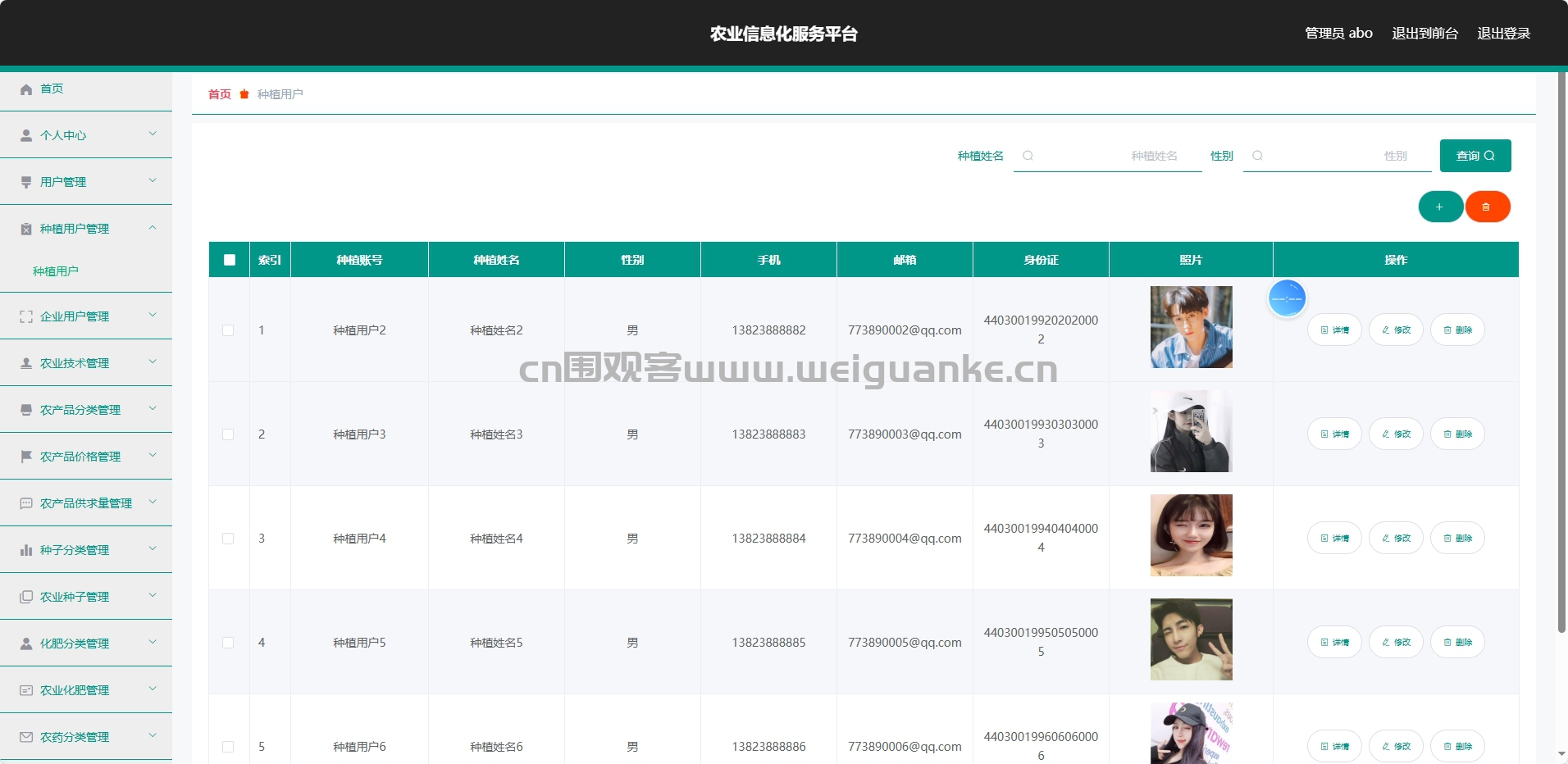The width and height of the screenshot is (1568, 764).
Task: Check the row checkbox for 种植用户3
Action: [228, 434]
